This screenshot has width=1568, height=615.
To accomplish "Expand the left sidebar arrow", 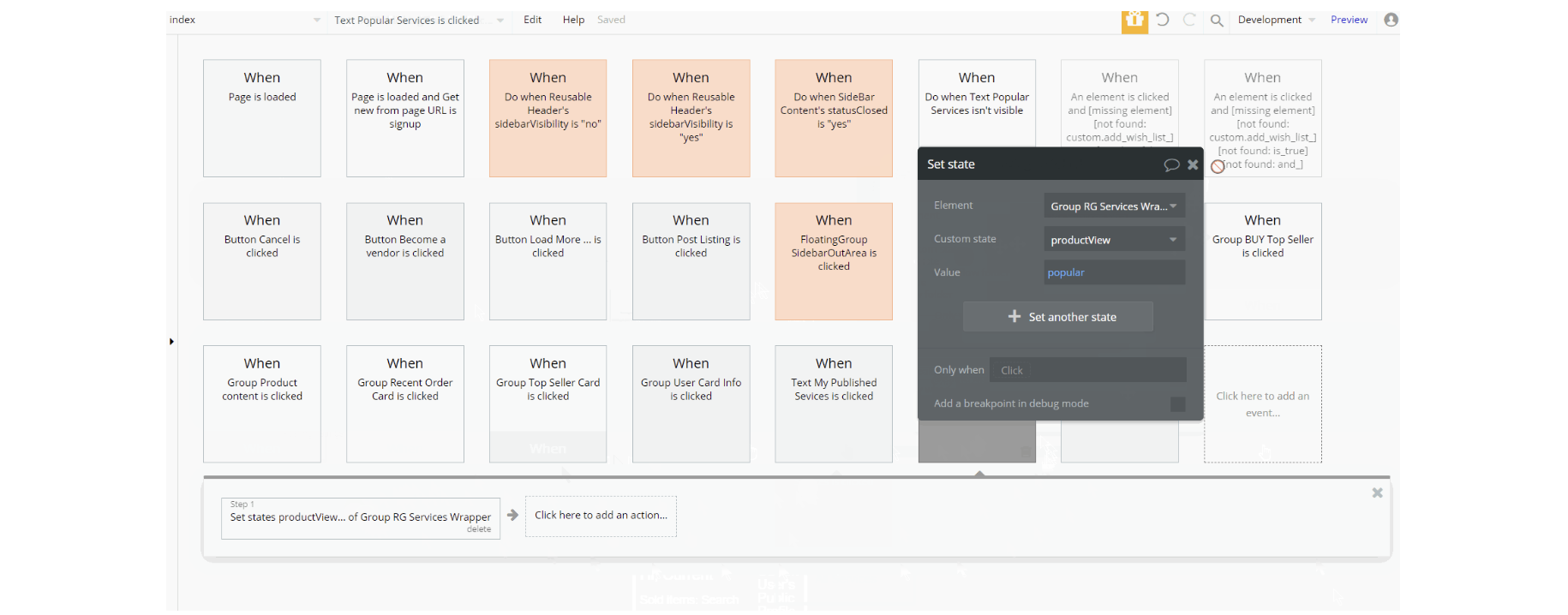I will [171, 342].
